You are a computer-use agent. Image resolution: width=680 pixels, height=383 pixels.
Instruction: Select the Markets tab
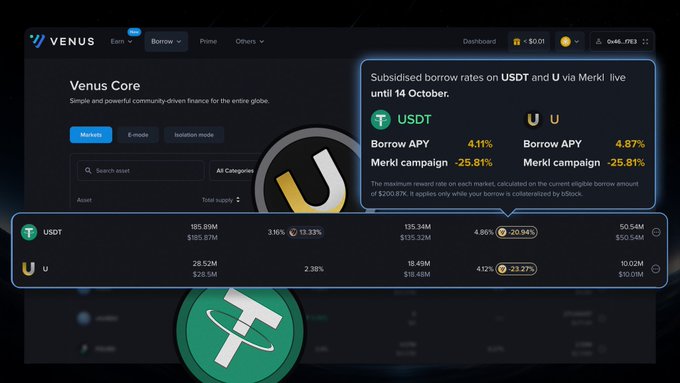click(91, 135)
